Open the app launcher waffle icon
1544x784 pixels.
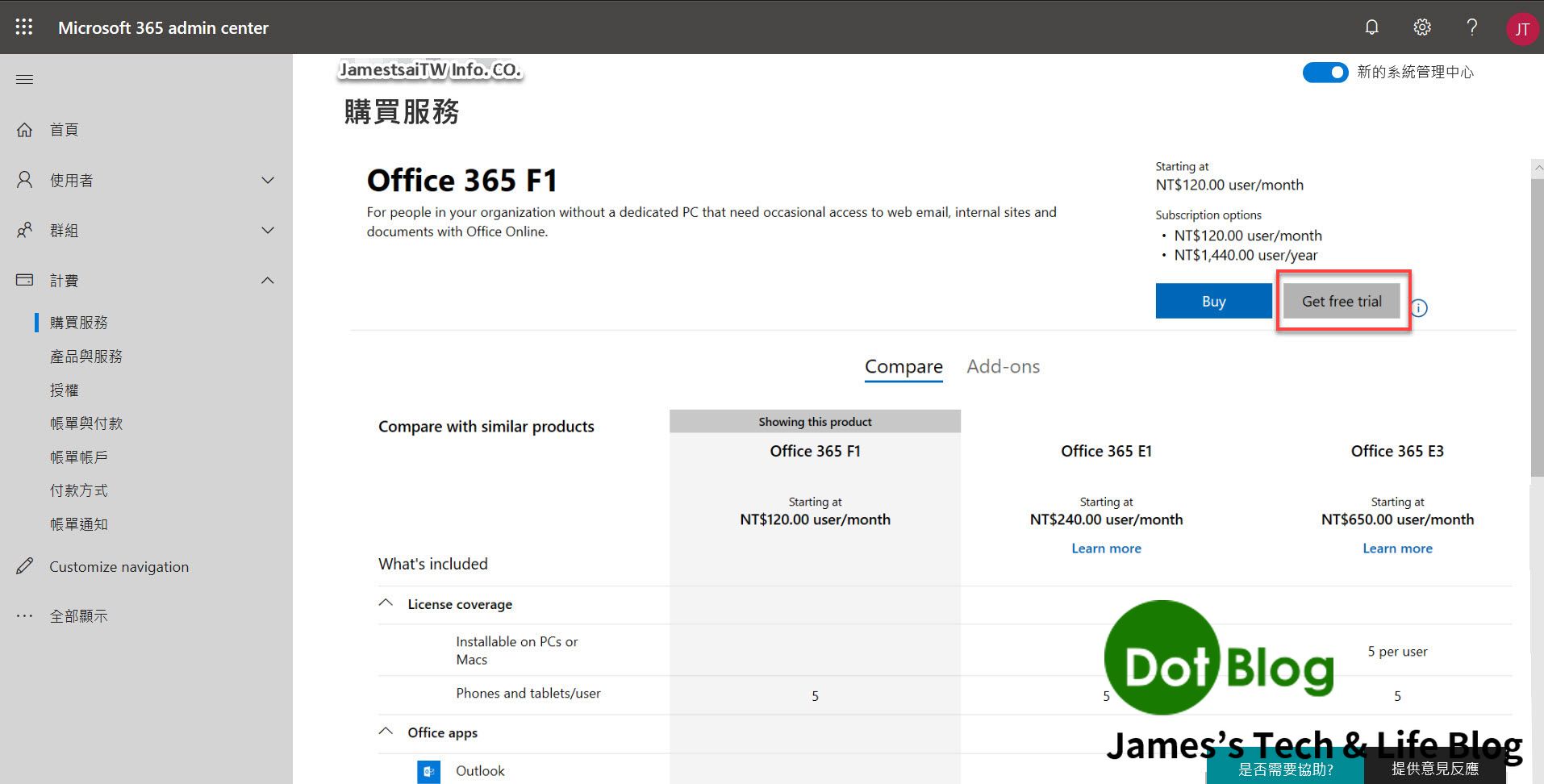click(x=24, y=27)
